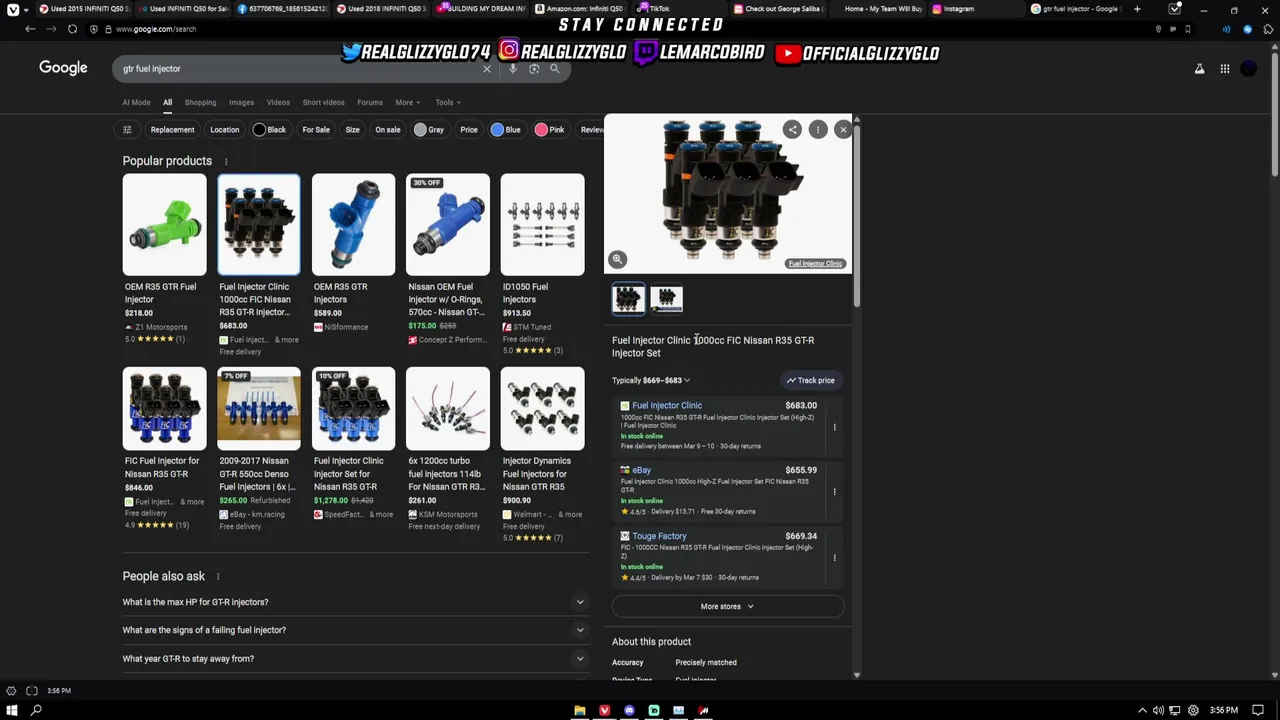
Task: Open Search Labs flask icon
Action: 1199,69
